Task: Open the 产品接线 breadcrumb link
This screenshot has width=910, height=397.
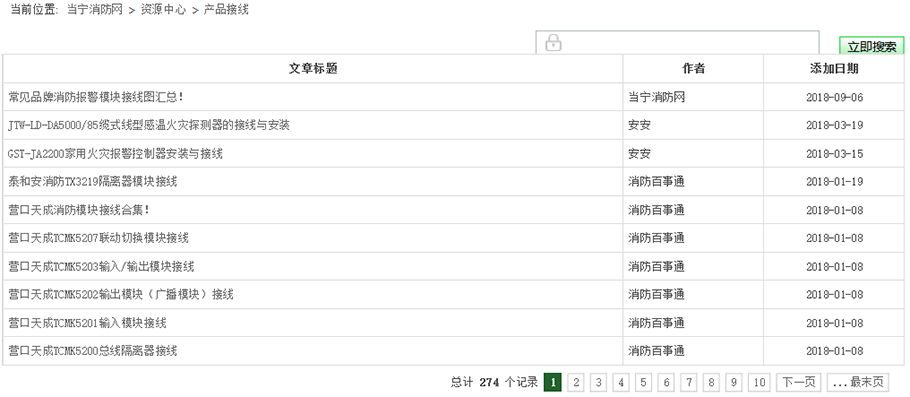Action: [x=226, y=10]
